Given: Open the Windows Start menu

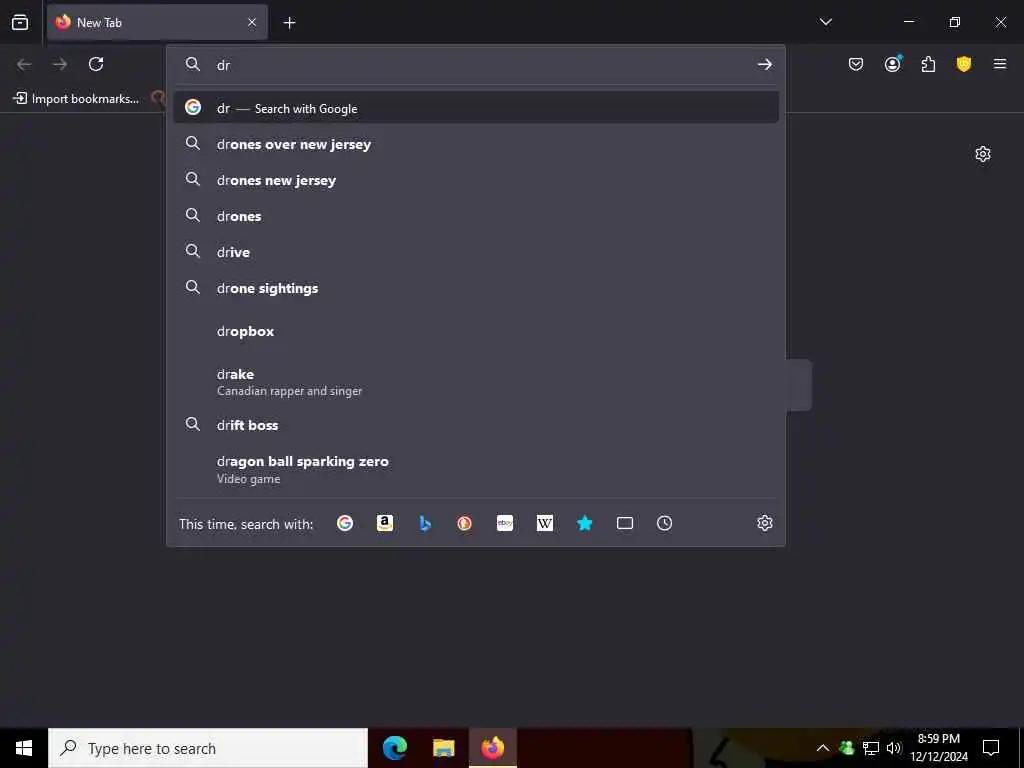Looking at the screenshot, I should (x=24, y=748).
